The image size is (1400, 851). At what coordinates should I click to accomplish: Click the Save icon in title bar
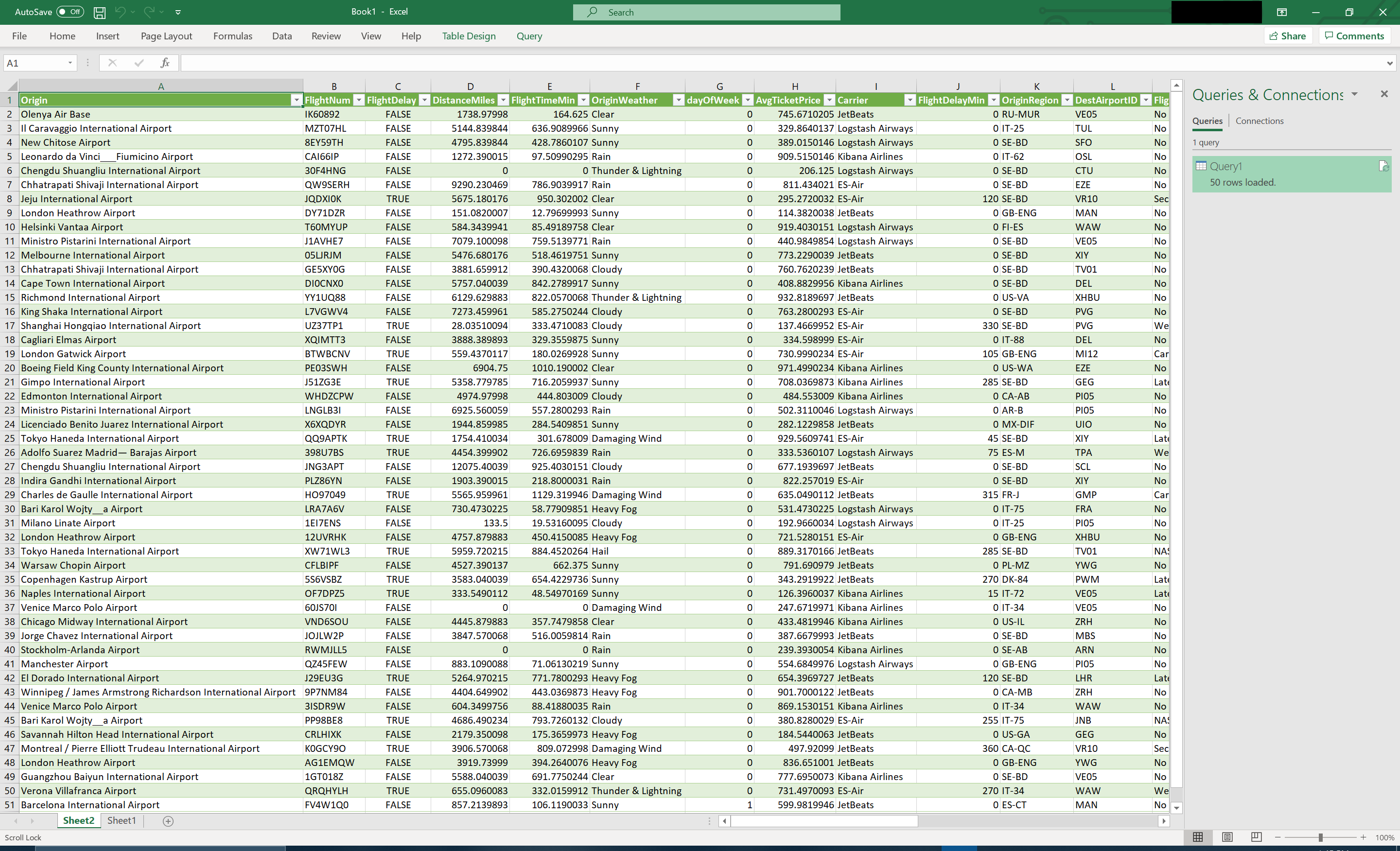[100, 12]
